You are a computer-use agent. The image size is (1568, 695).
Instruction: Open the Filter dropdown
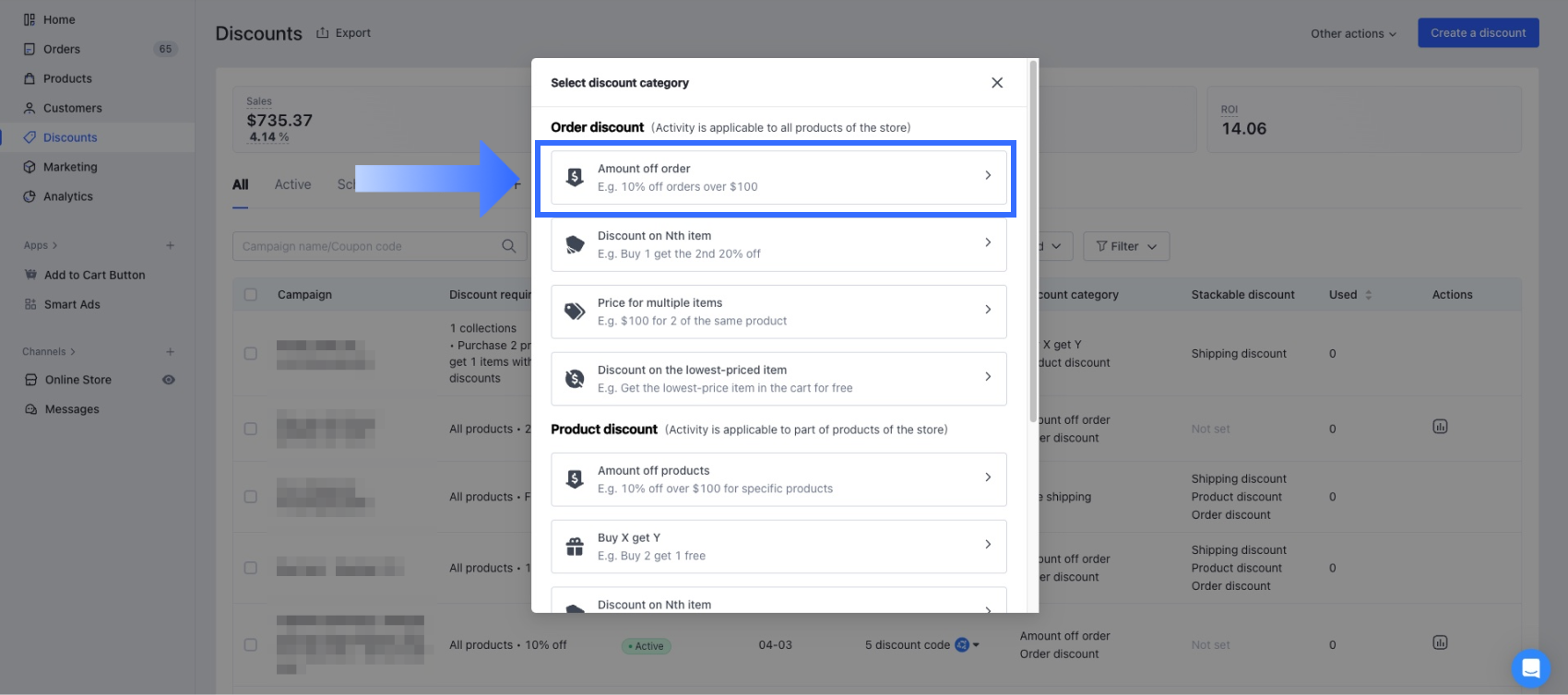click(x=1126, y=246)
